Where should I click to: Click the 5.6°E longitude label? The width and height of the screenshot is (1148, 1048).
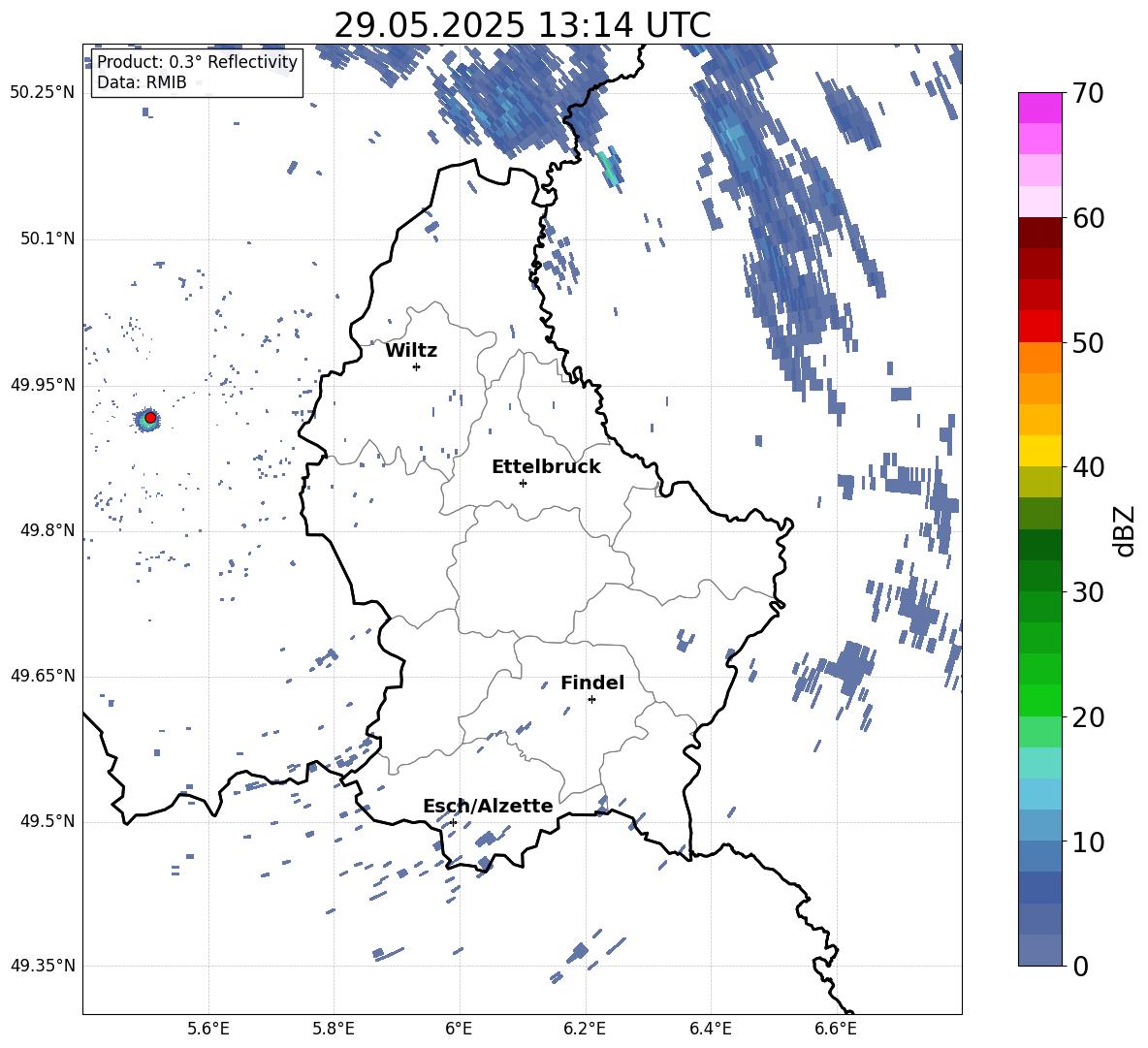(x=208, y=1030)
